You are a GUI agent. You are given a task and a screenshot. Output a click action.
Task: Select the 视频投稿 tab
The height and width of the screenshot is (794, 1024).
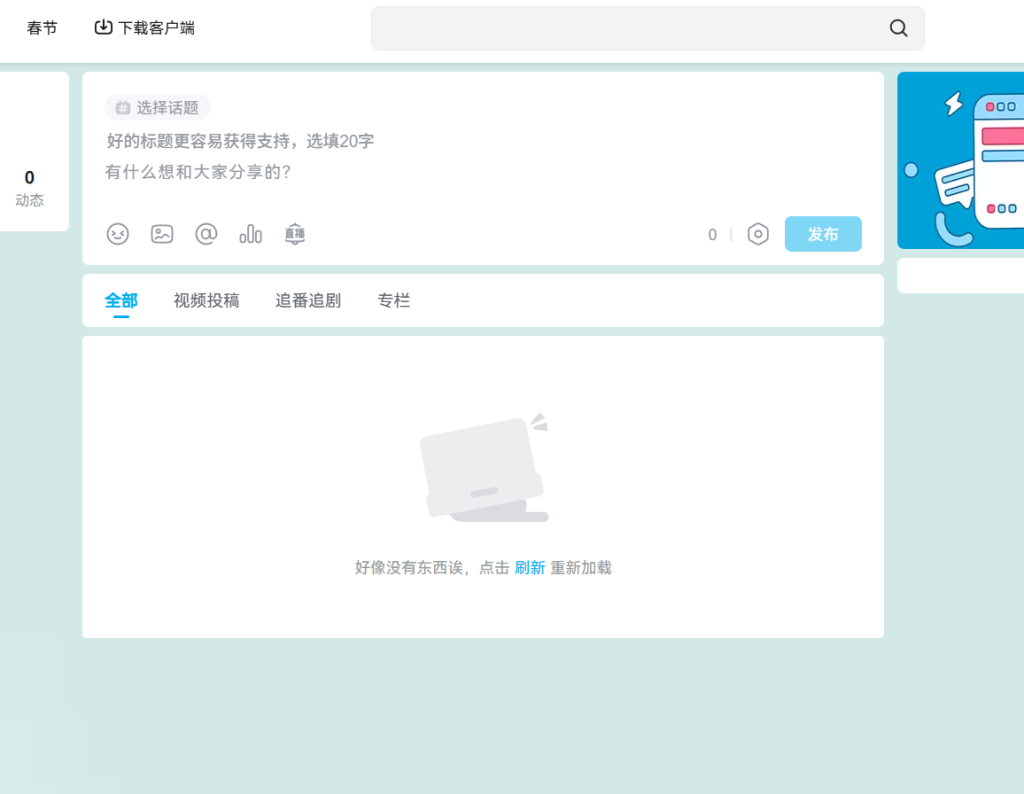206,300
